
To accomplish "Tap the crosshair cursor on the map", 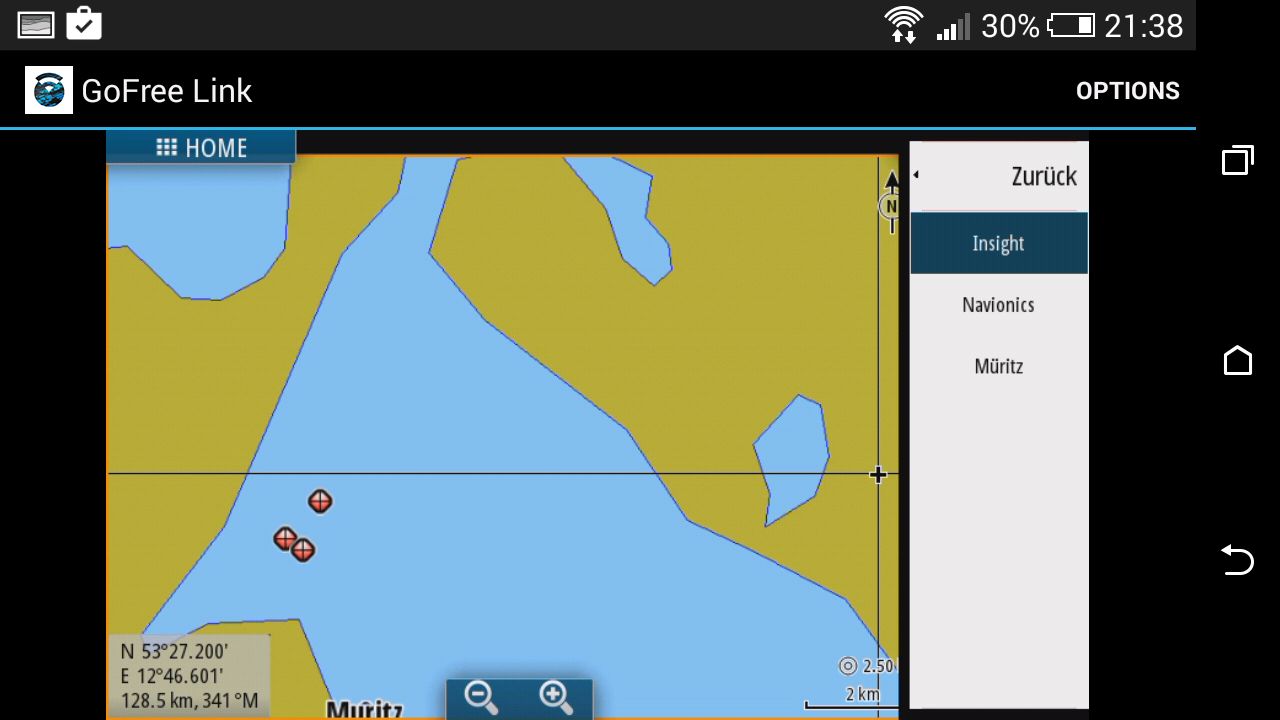I will (x=878, y=474).
